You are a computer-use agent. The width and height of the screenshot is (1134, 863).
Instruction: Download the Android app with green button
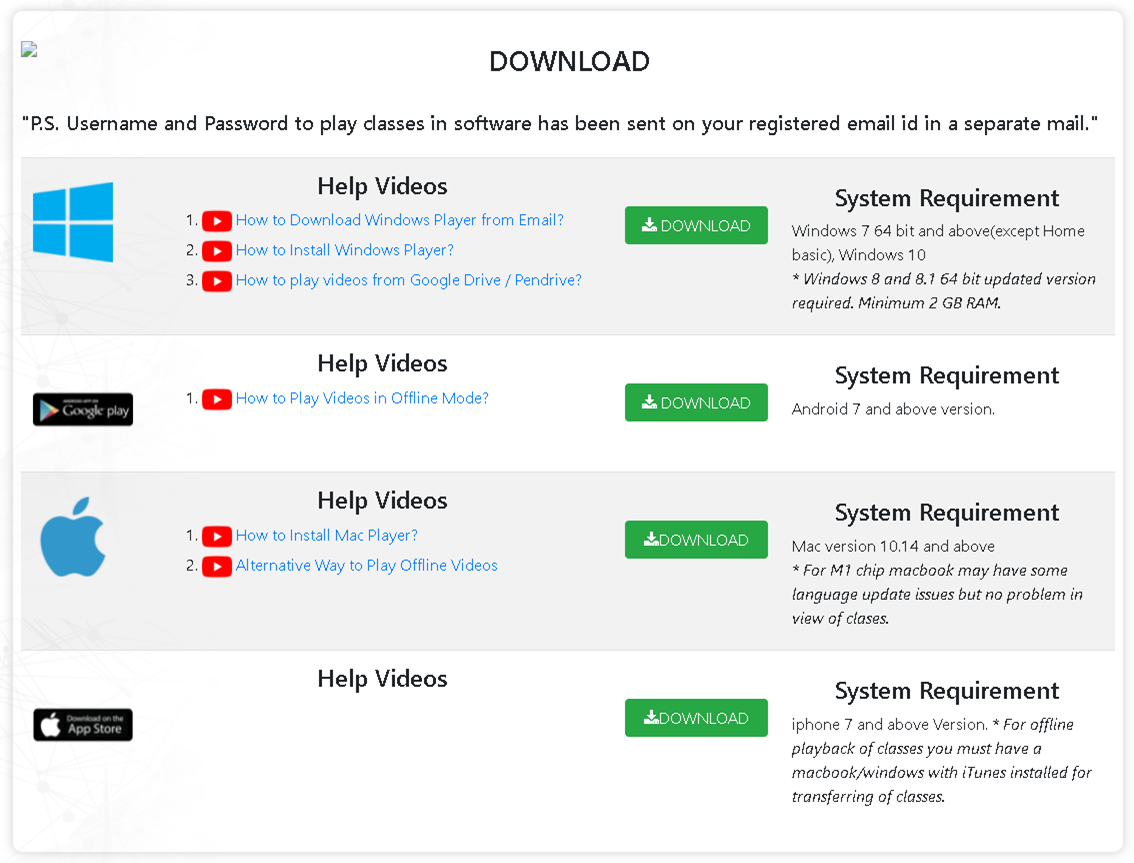click(x=696, y=403)
